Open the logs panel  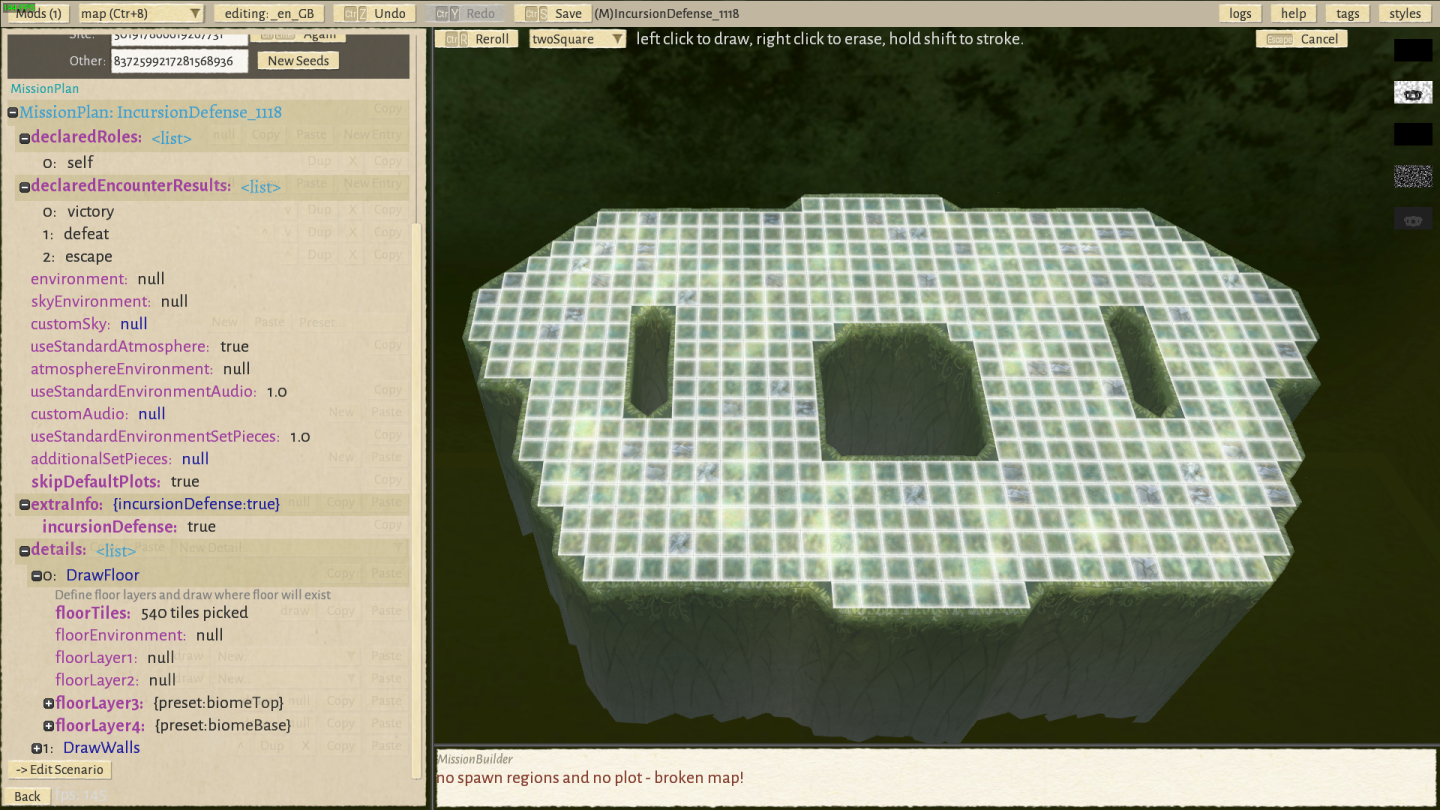[x=1240, y=13]
